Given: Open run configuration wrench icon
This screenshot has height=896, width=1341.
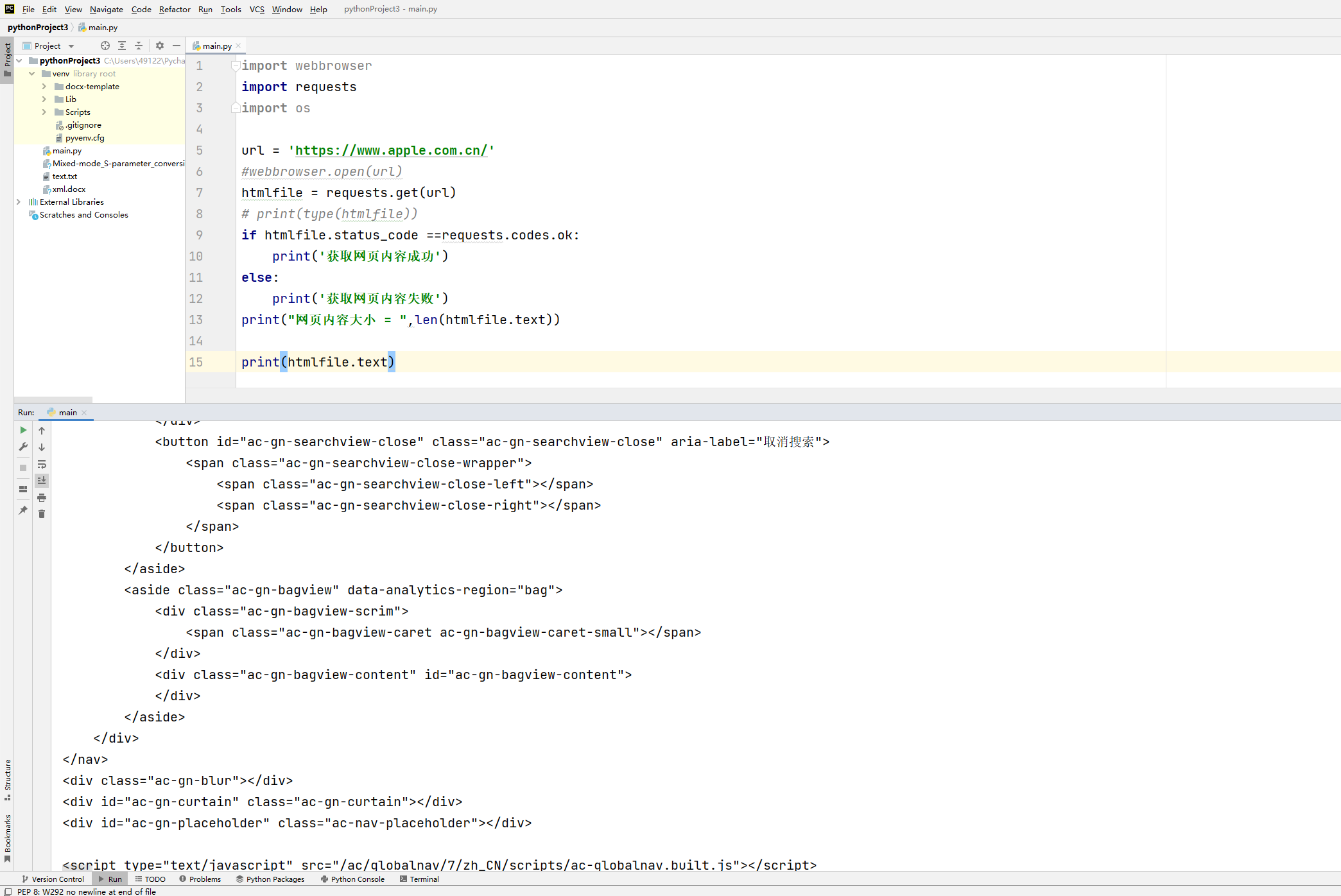Looking at the screenshot, I should (x=23, y=447).
